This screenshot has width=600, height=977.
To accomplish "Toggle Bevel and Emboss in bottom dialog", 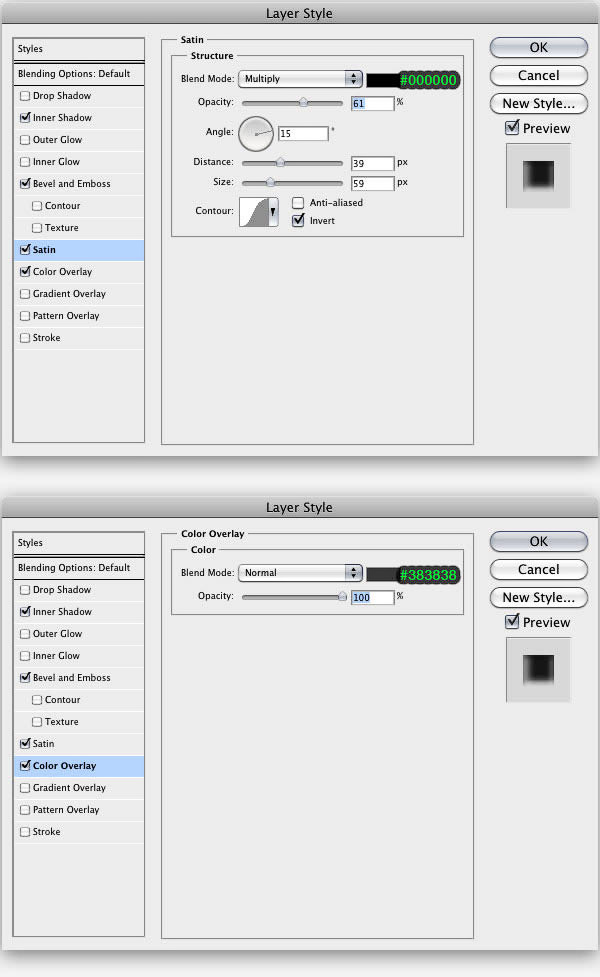I will [25, 678].
